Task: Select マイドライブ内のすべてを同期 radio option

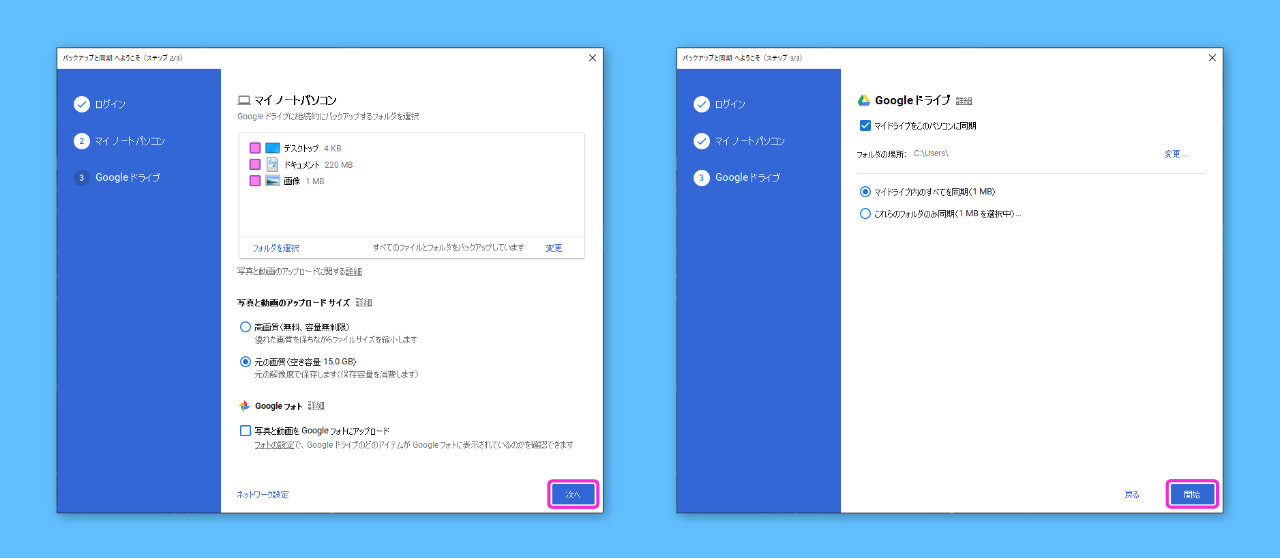Action: (x=865, y=191)
